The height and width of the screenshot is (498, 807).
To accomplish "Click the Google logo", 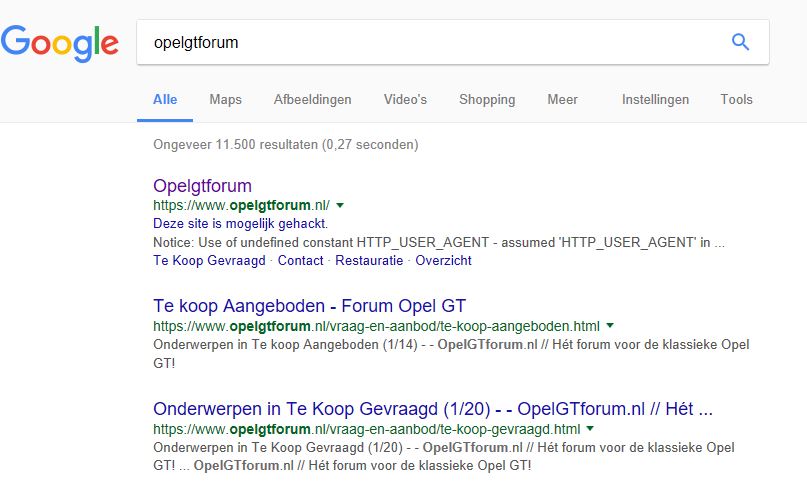I will (60, 42).
